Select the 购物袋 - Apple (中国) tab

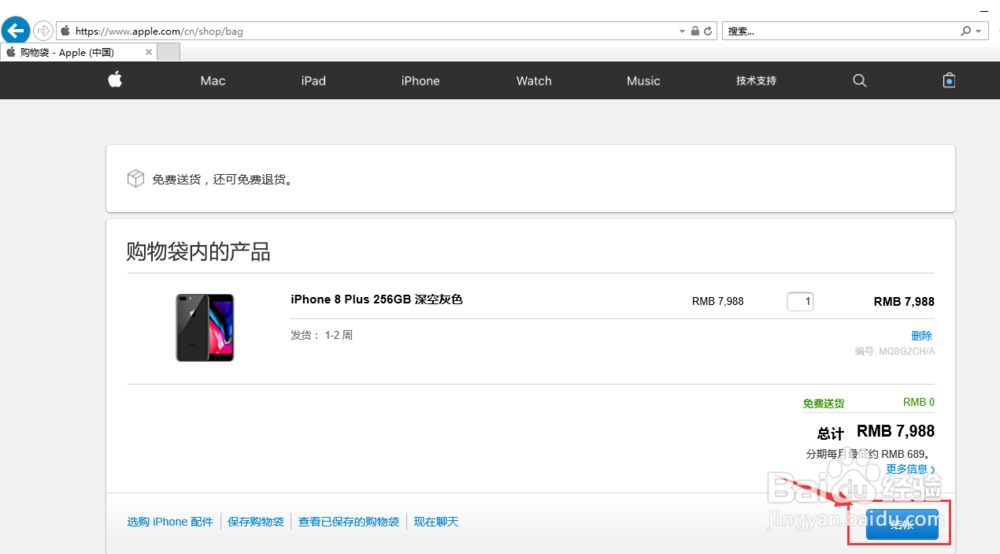78,52
